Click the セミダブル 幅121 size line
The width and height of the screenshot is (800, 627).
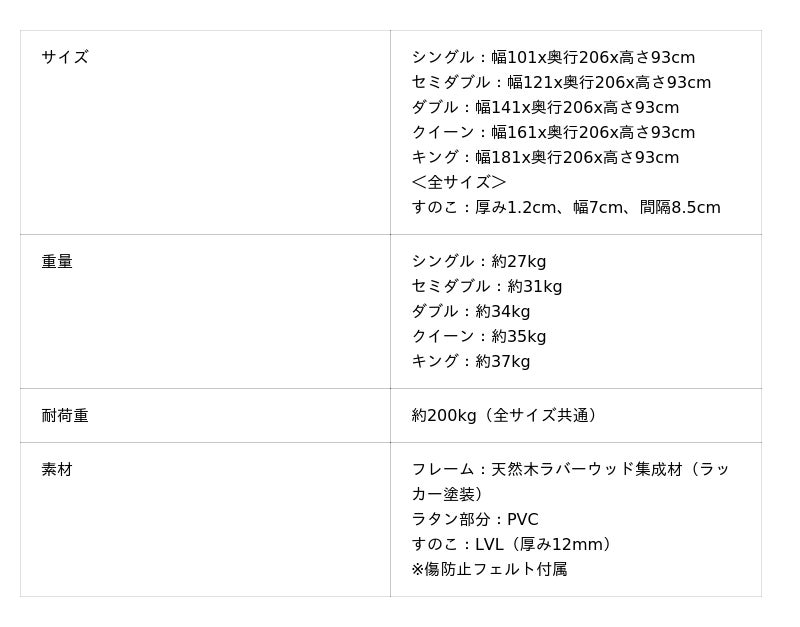tap(561, 83)
